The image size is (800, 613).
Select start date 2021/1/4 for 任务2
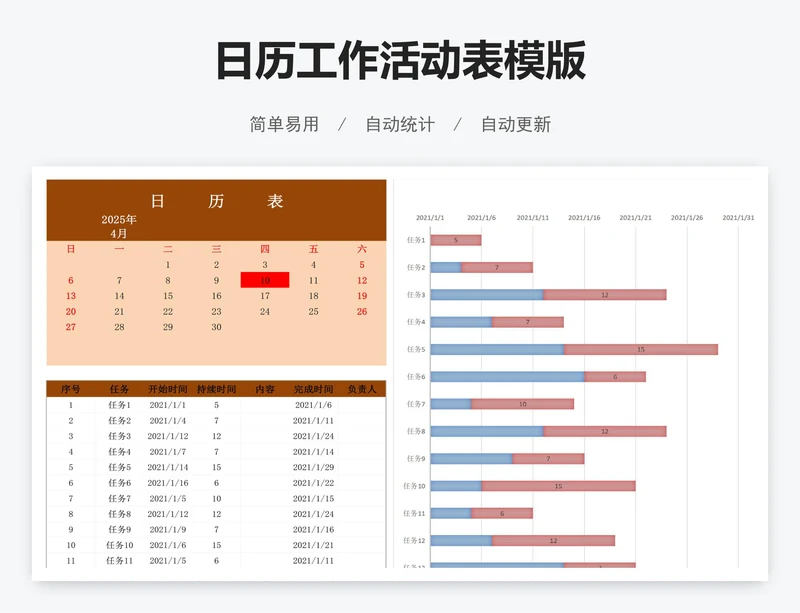[x=168, y=421]
